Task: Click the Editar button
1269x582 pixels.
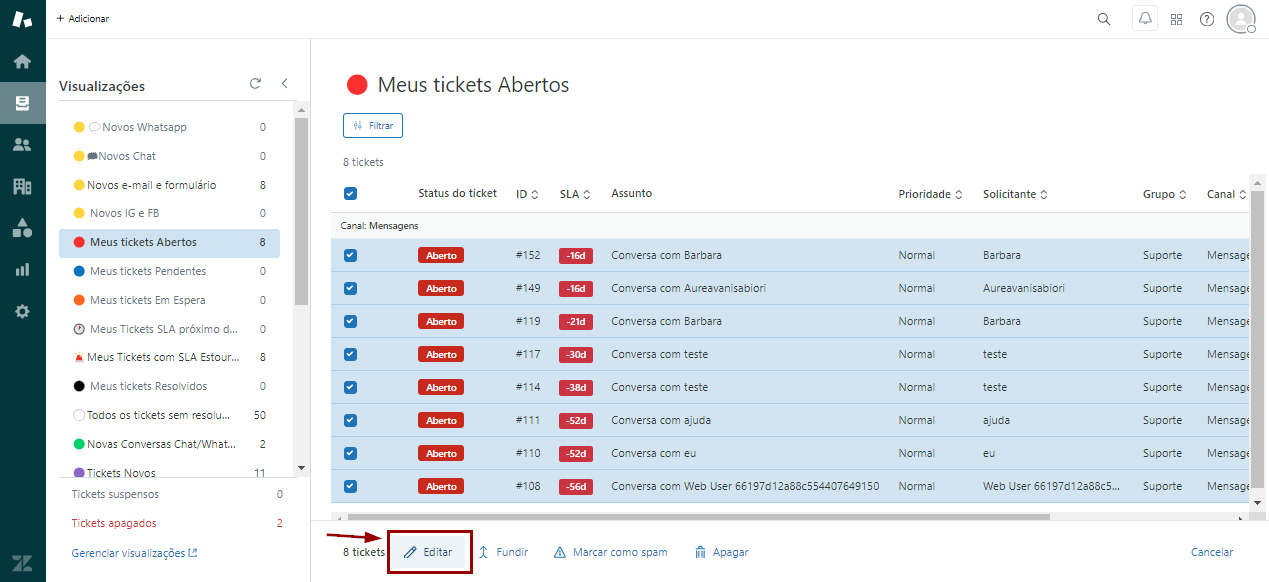Action: [429, 552]
